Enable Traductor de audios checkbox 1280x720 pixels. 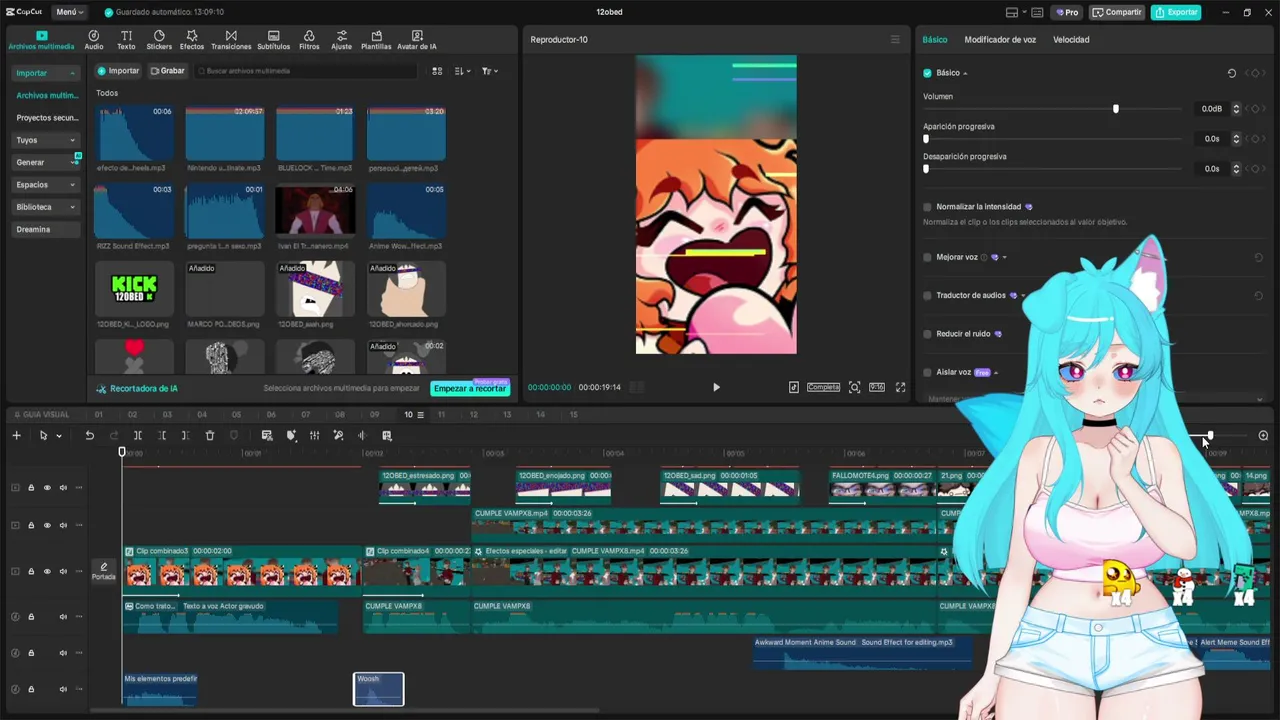[x=927, y=296]
